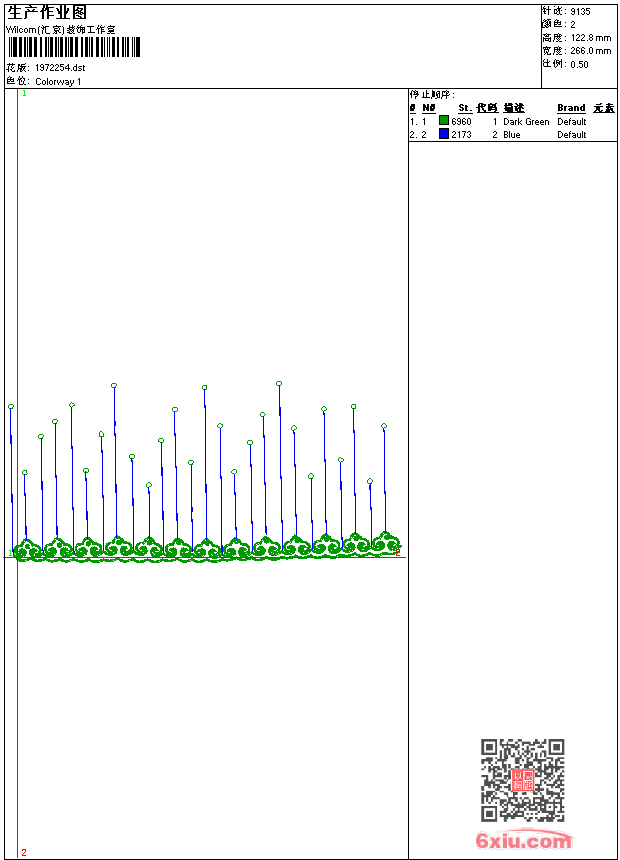Click the embroidery design preview of cloud motifs

[x=206, y=473]
